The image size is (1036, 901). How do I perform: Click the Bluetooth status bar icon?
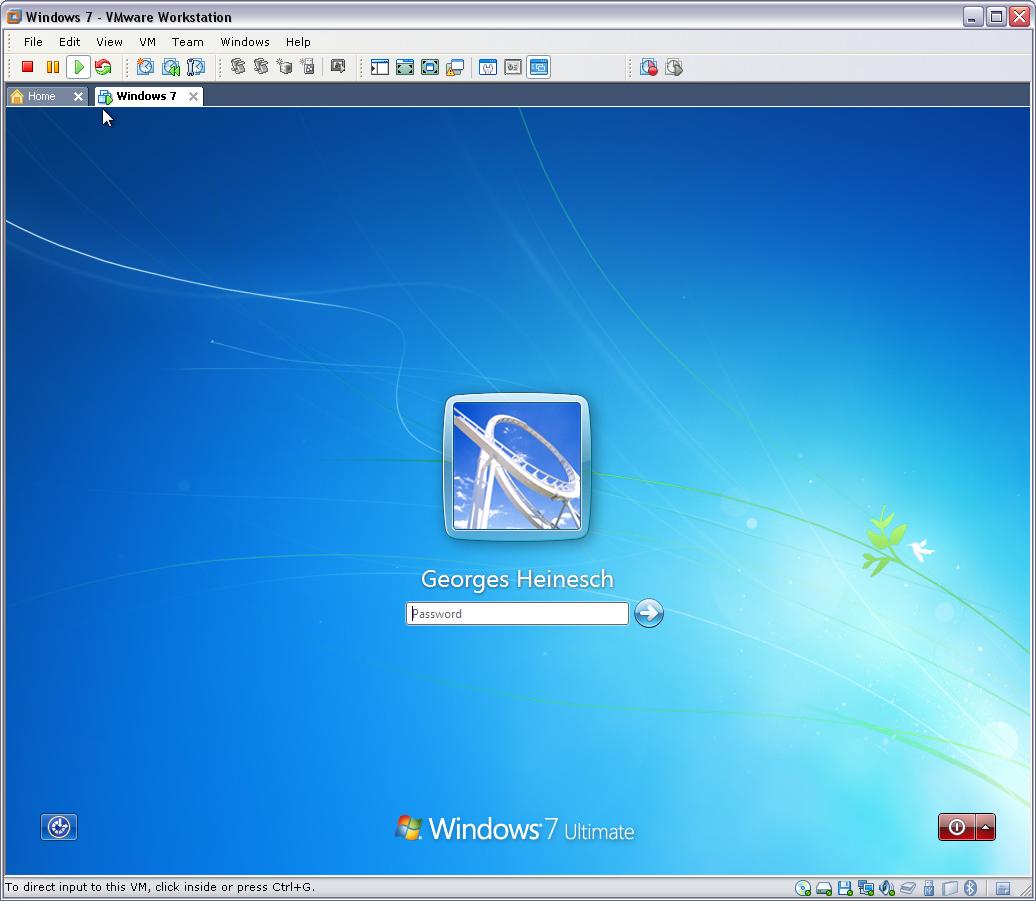[970, 888]
